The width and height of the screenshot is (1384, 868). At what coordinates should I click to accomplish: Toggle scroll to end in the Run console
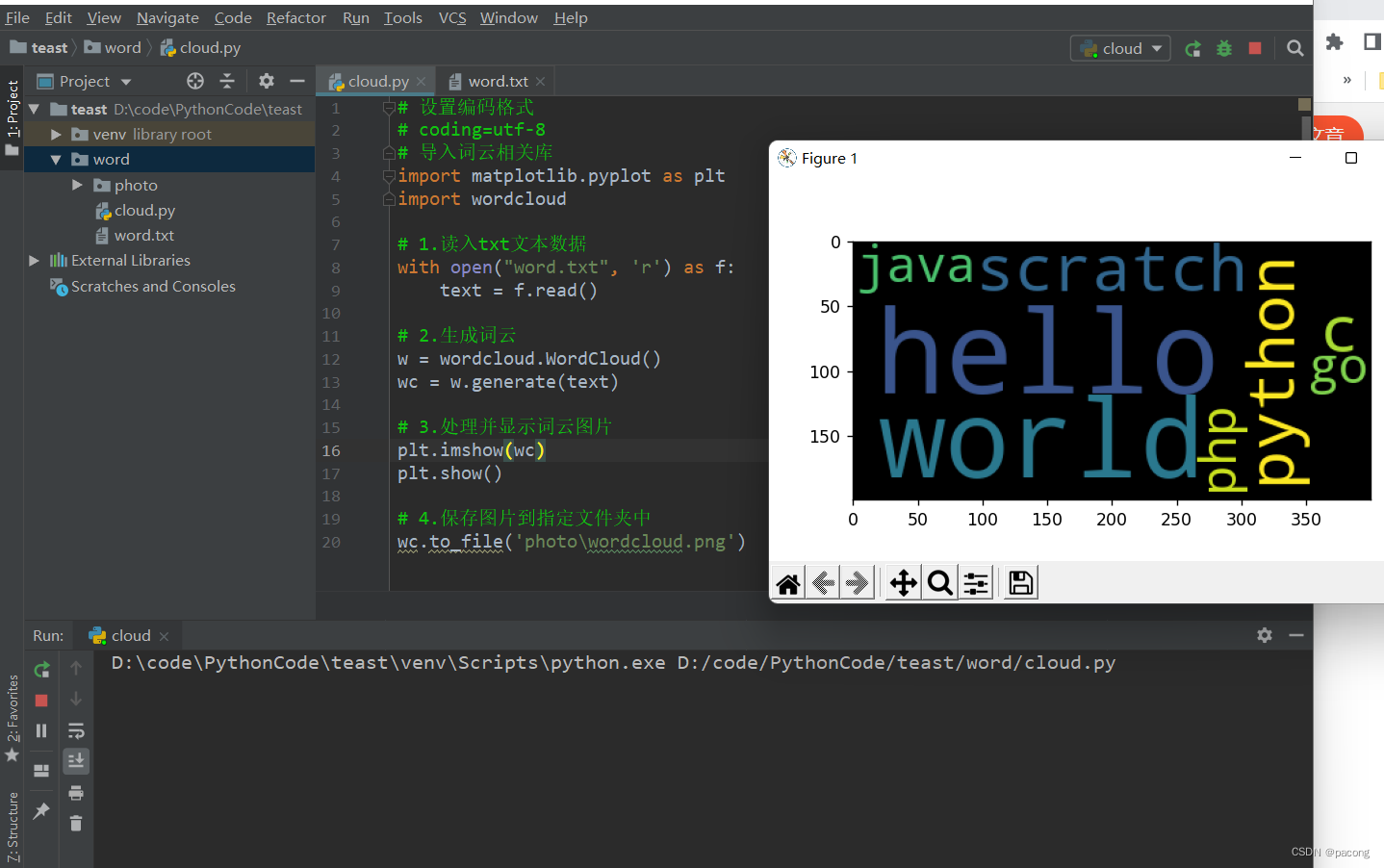coord(76,761)
